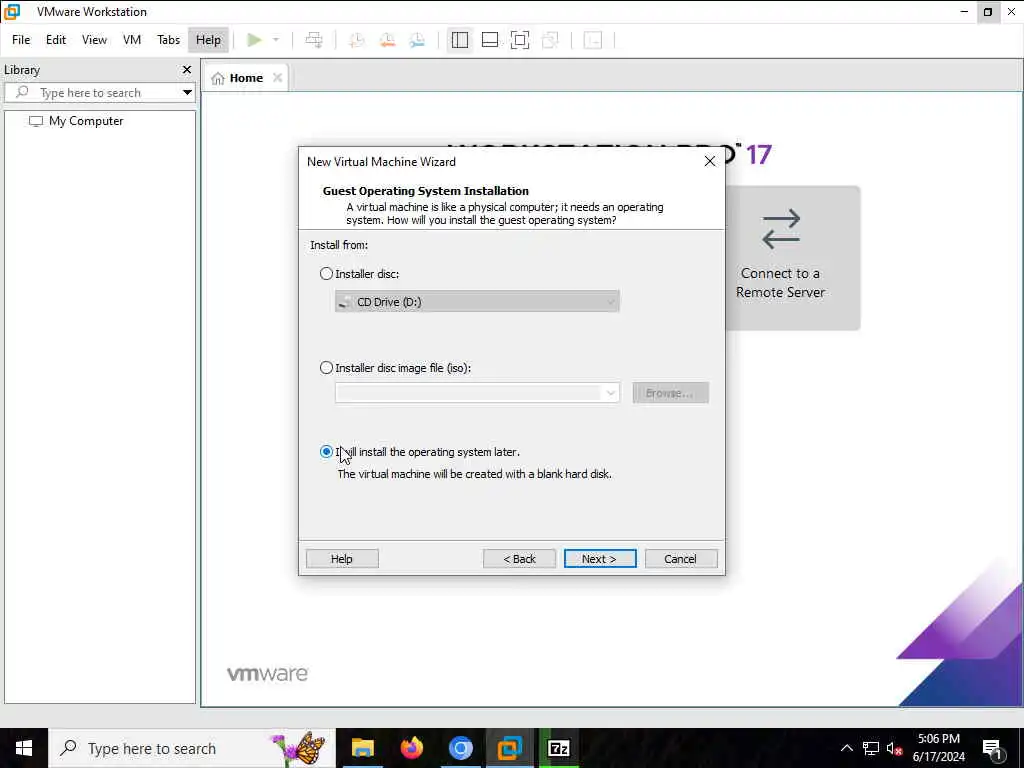Image resolution: width=1024 pixels, height=768 pixels.
Task: Open the power options dropdown arrow
Action: 276,40
